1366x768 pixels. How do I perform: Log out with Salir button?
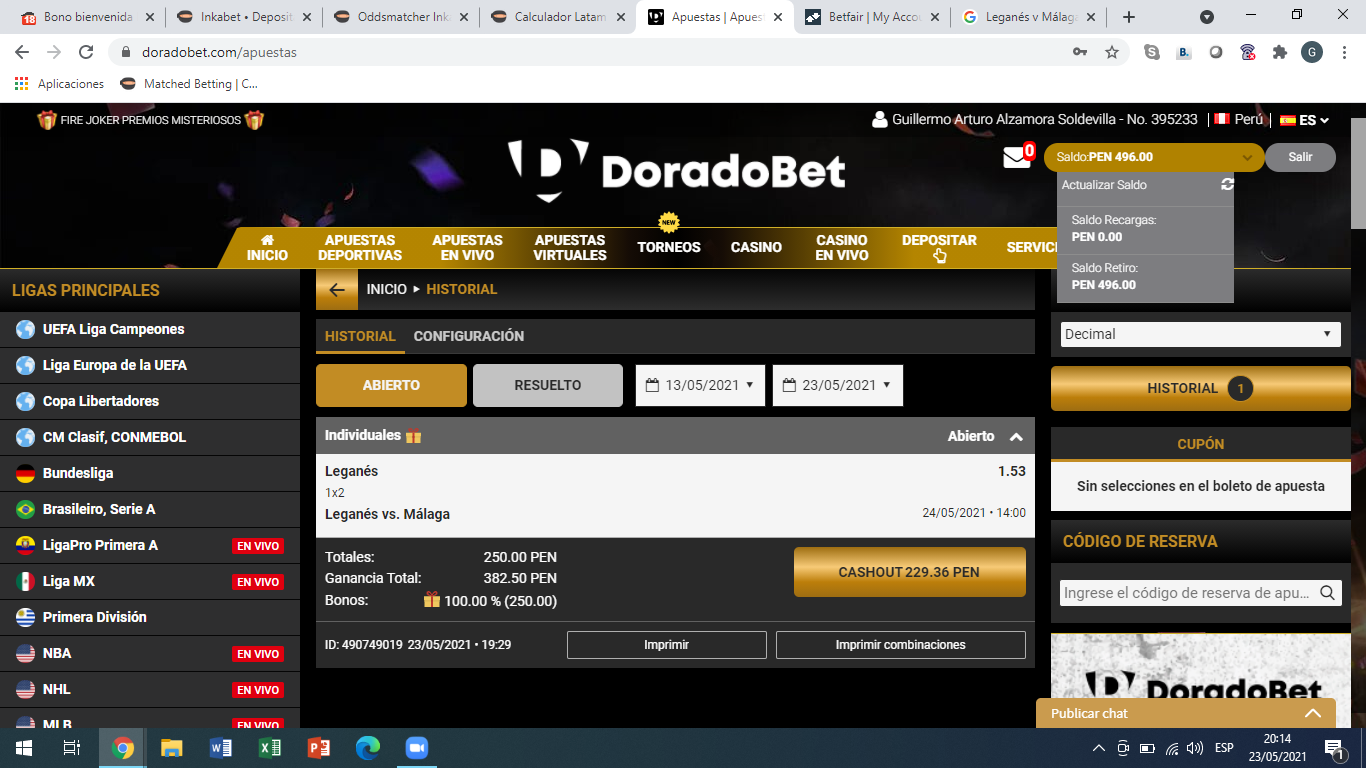tap(1300, 157)
